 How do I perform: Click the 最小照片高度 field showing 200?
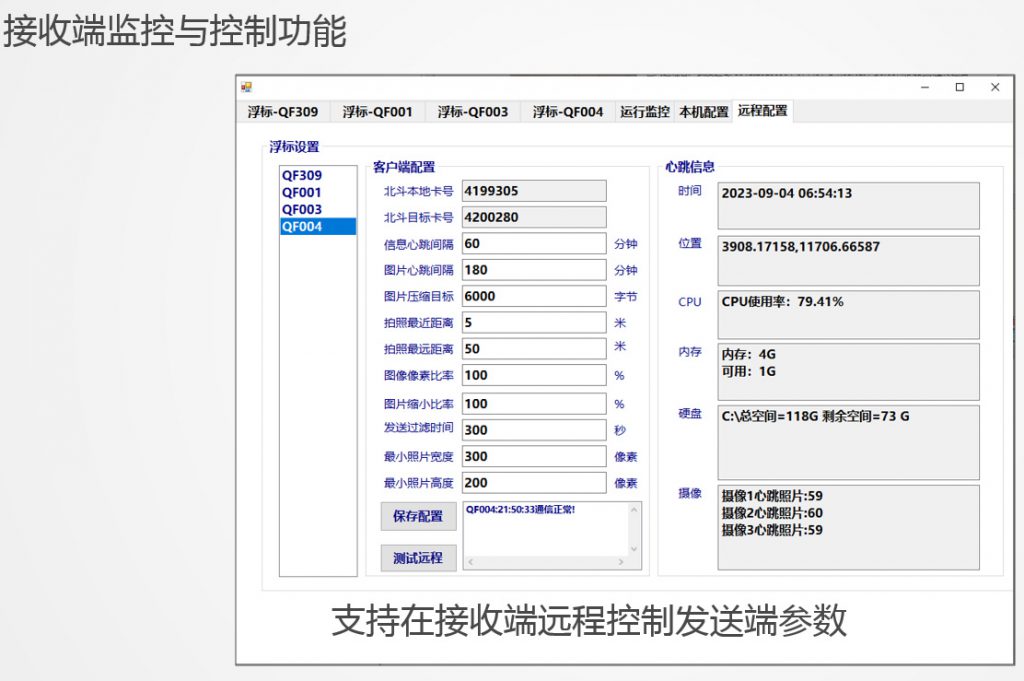533,482
